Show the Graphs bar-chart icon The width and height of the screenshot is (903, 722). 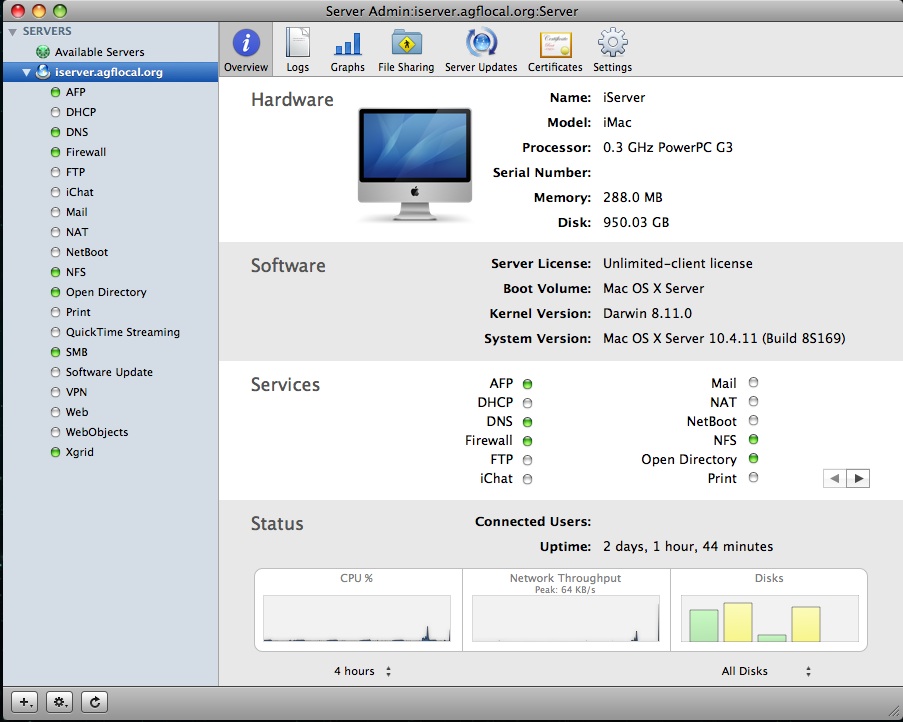pos(348,44)
